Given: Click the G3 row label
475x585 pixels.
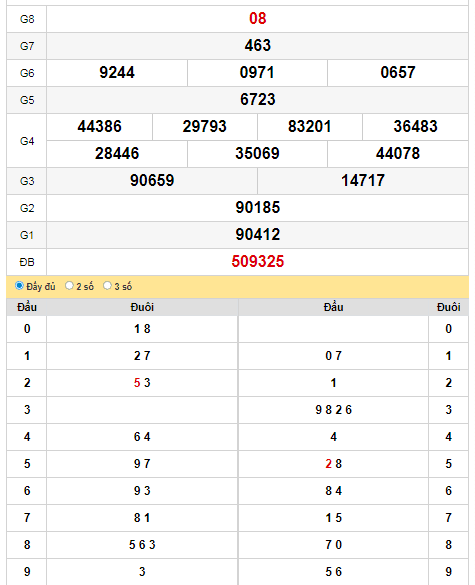Looking at the screenshot, I should coord(27,181).
